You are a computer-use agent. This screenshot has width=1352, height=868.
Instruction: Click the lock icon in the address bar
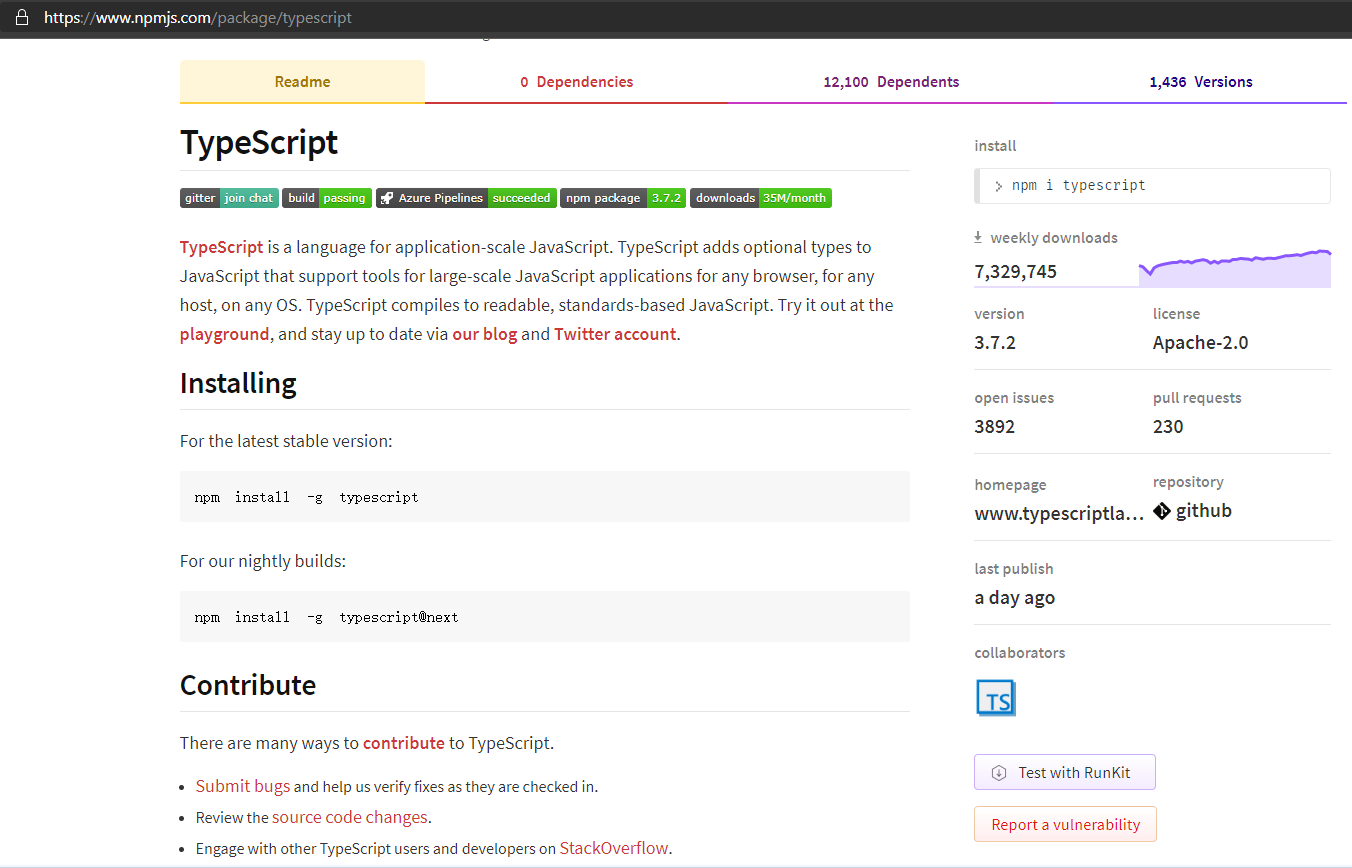[x=22, y=18]
